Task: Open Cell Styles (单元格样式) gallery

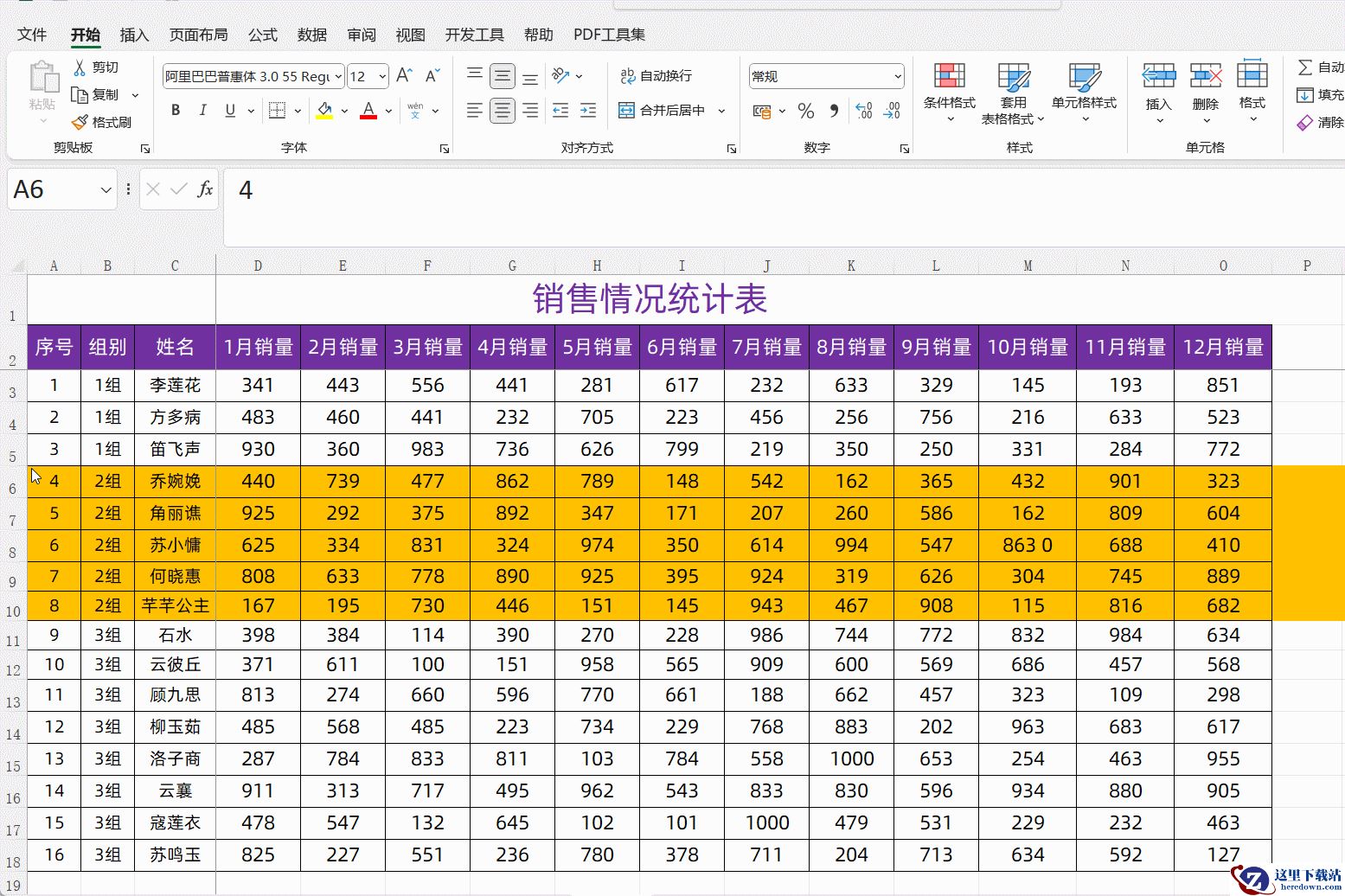Action: click(1084, 93)
